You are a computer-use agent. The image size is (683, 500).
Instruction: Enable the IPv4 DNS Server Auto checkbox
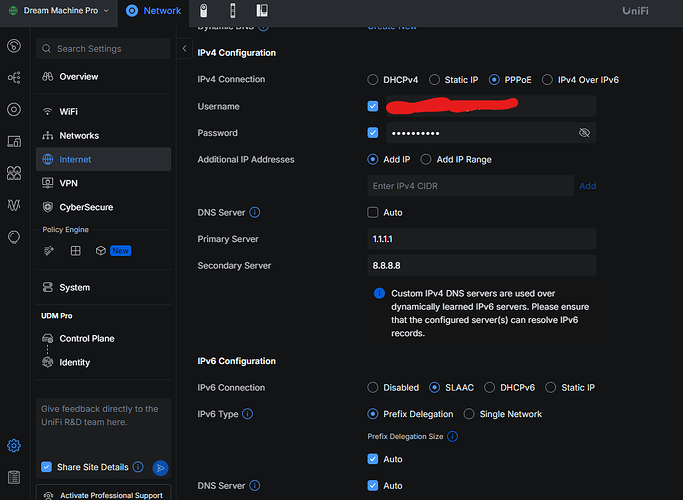coord(372,213)
